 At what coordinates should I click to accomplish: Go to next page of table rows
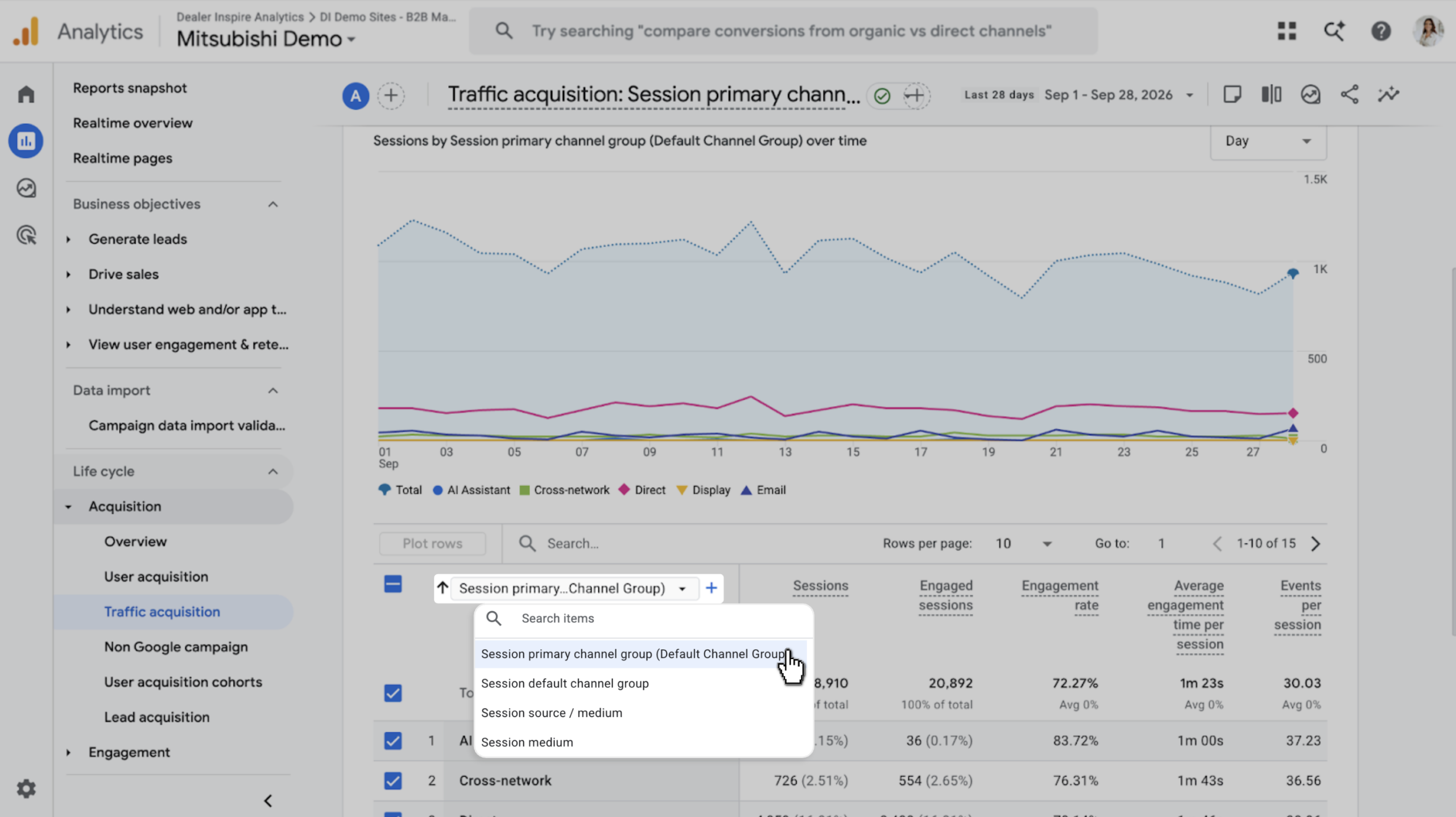[x=1316, y=544]
